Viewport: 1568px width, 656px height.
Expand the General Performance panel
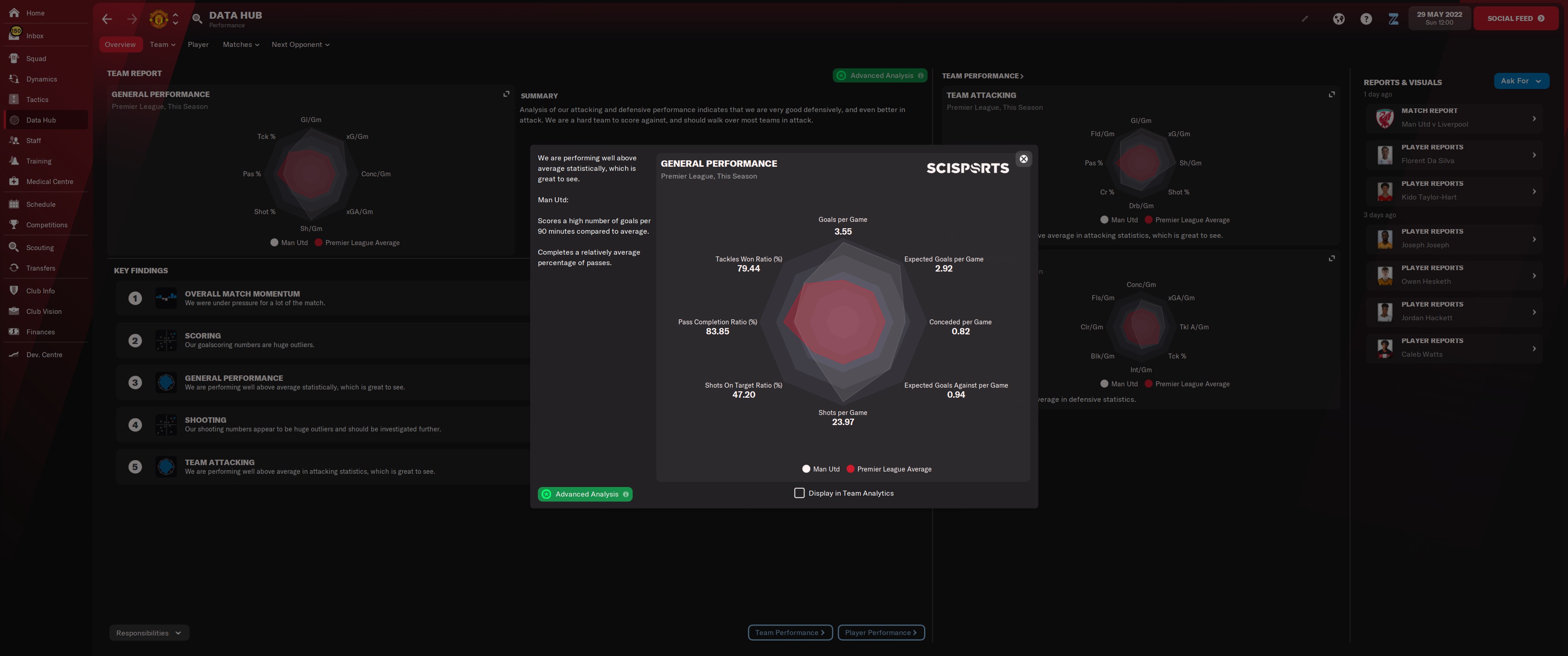click(506, 94)
